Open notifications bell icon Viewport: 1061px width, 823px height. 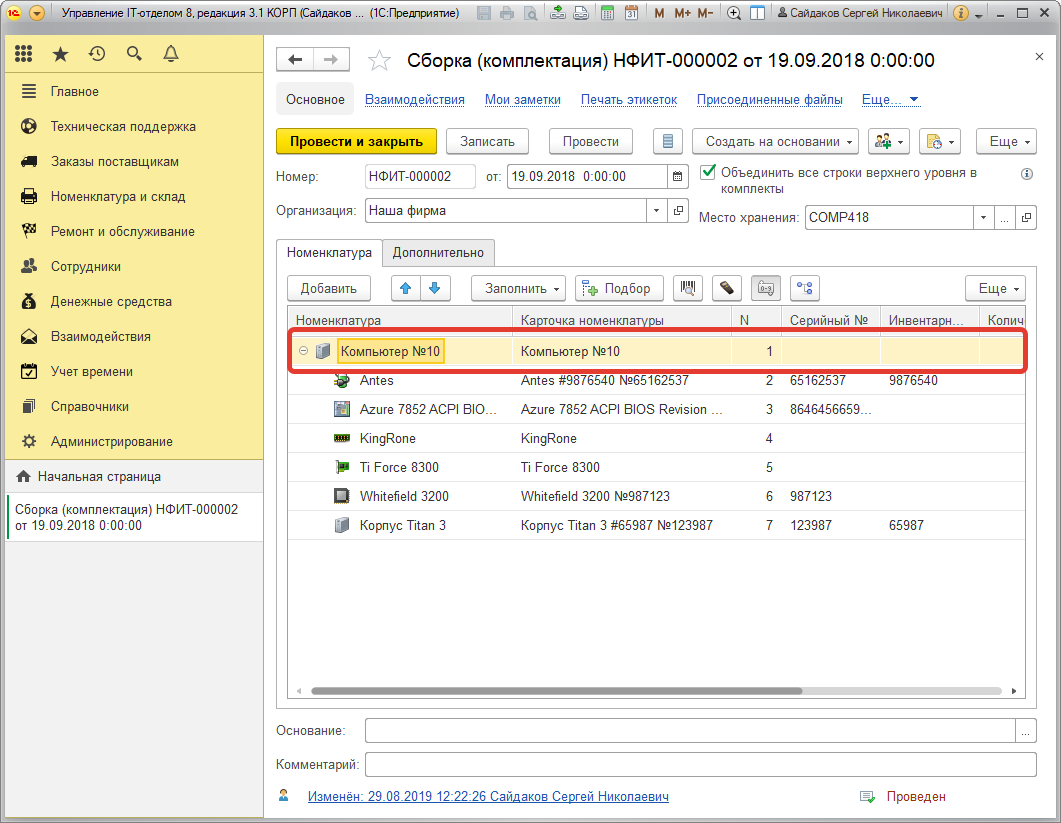(171, 54)
